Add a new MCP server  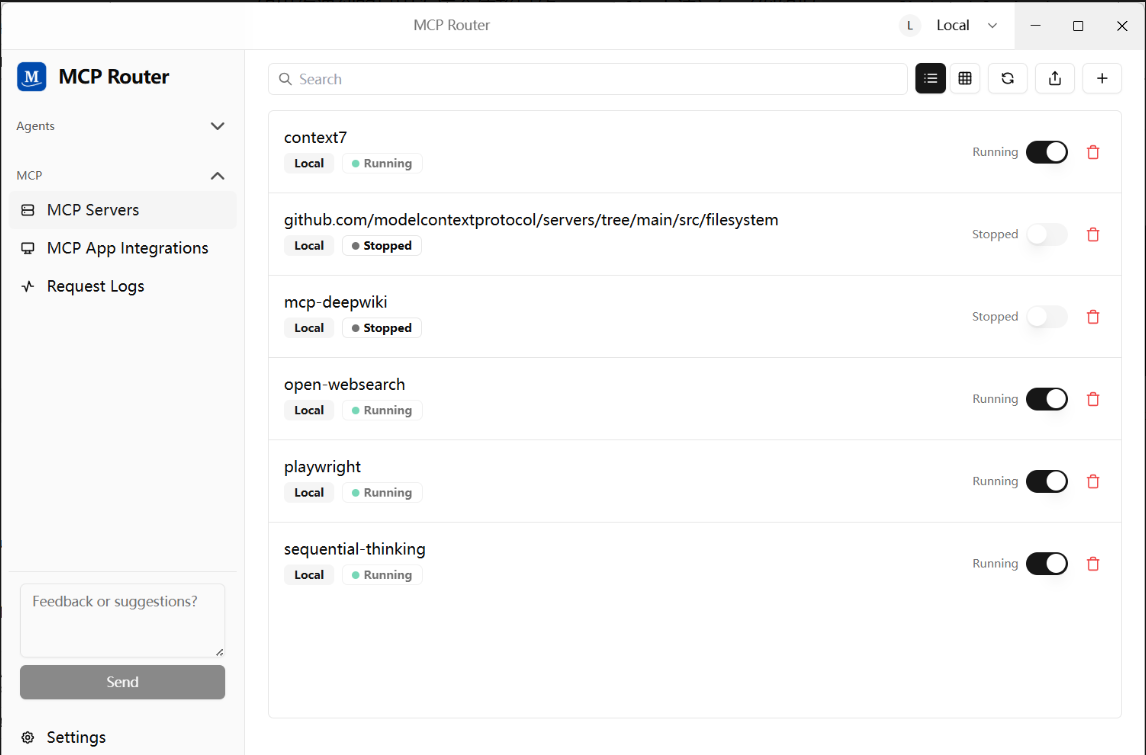pos(1102,79)
